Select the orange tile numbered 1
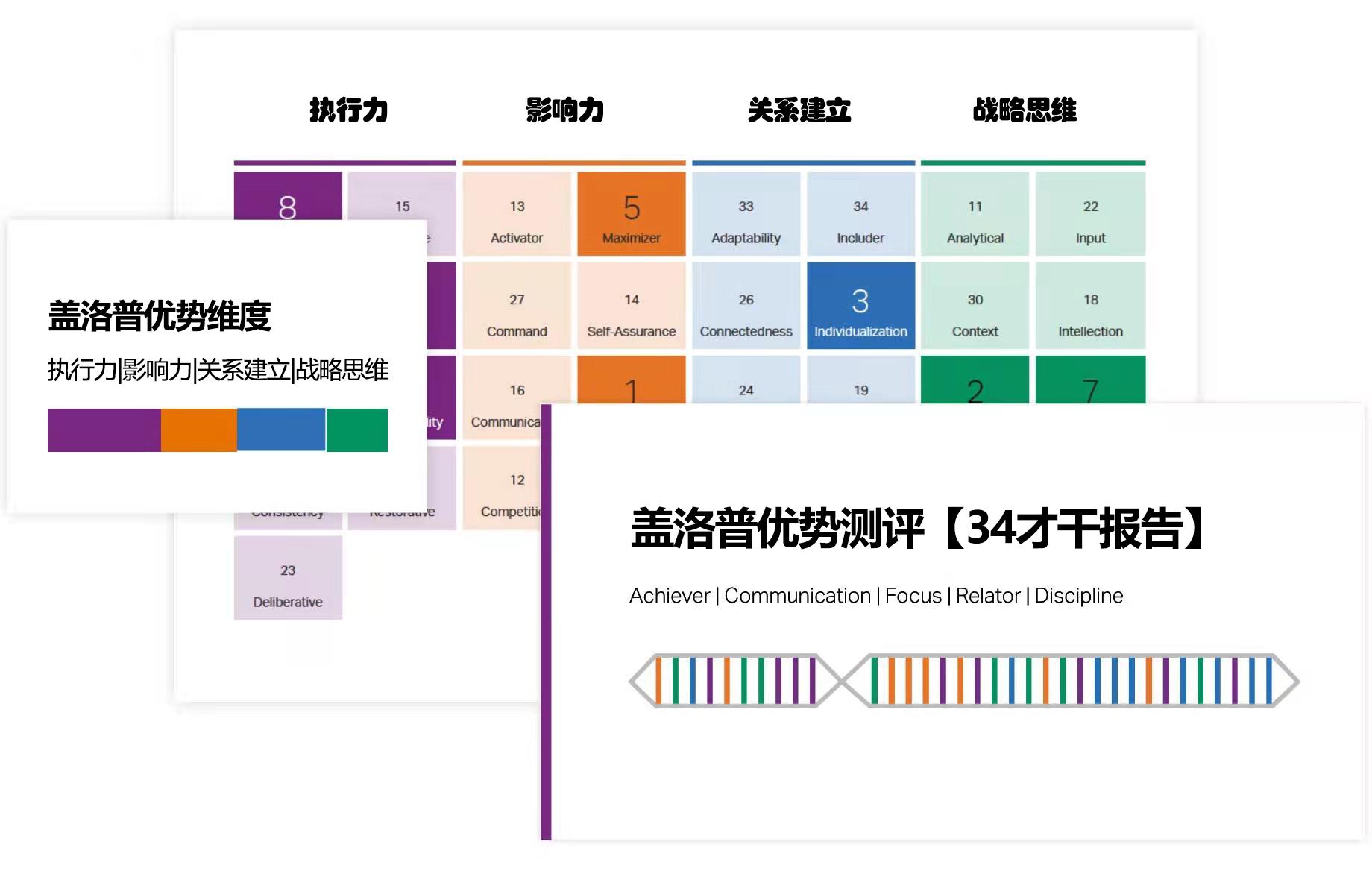This screenshot has height=871, width=1372. 632,380
